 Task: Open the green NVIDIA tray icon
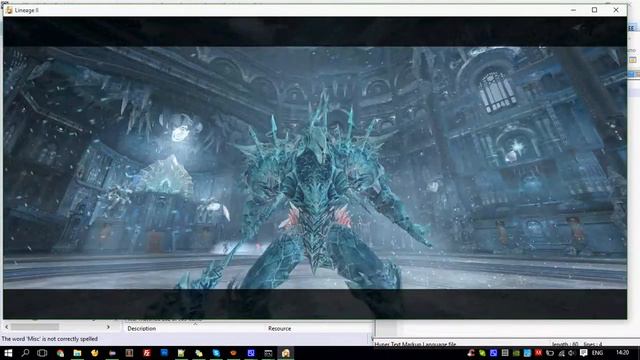pos(516,353)
